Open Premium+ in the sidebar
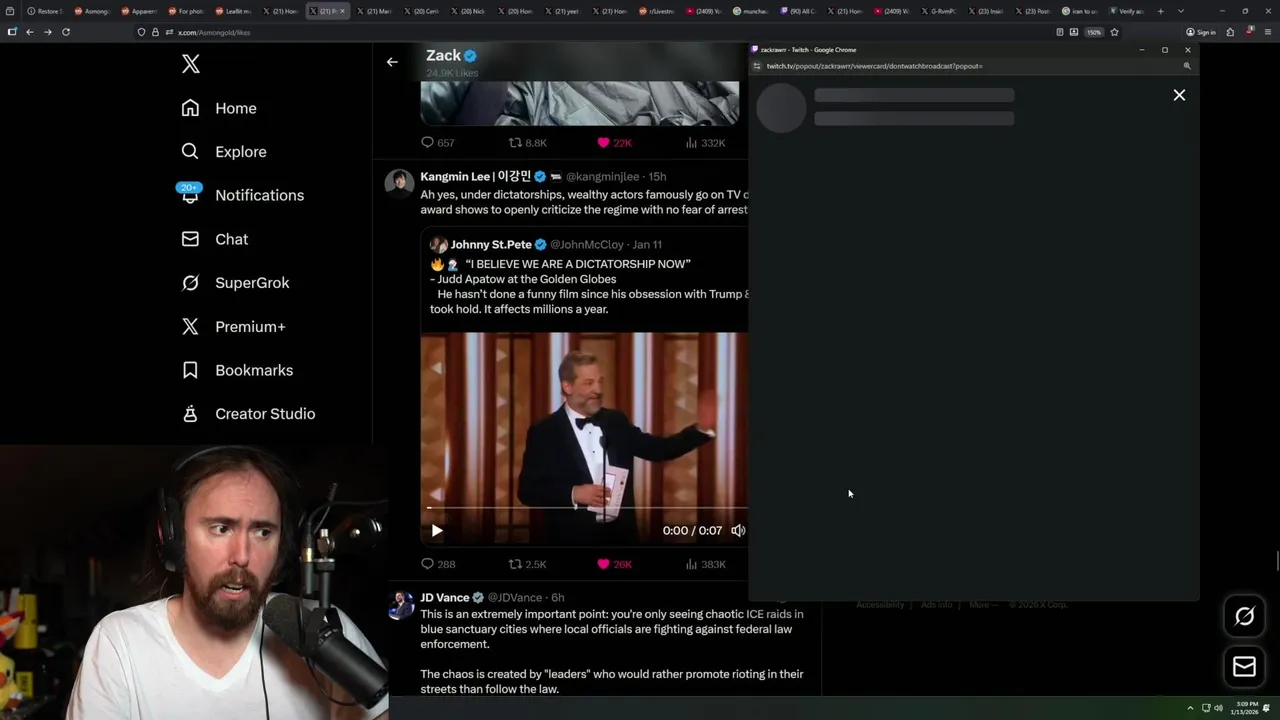Image resolution: width=1280 pixels, height=720 pixels. point(233,326)
